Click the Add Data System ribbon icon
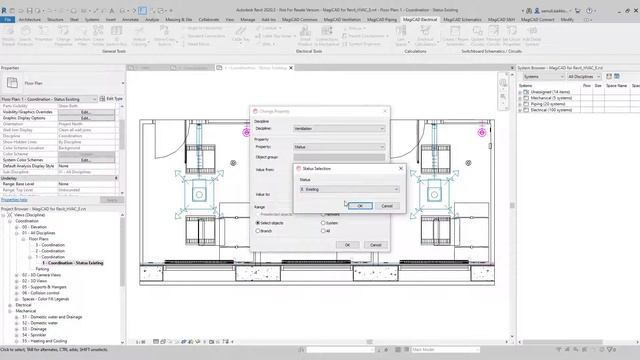This screenshot has width=640, height=360. coord(532,35)
